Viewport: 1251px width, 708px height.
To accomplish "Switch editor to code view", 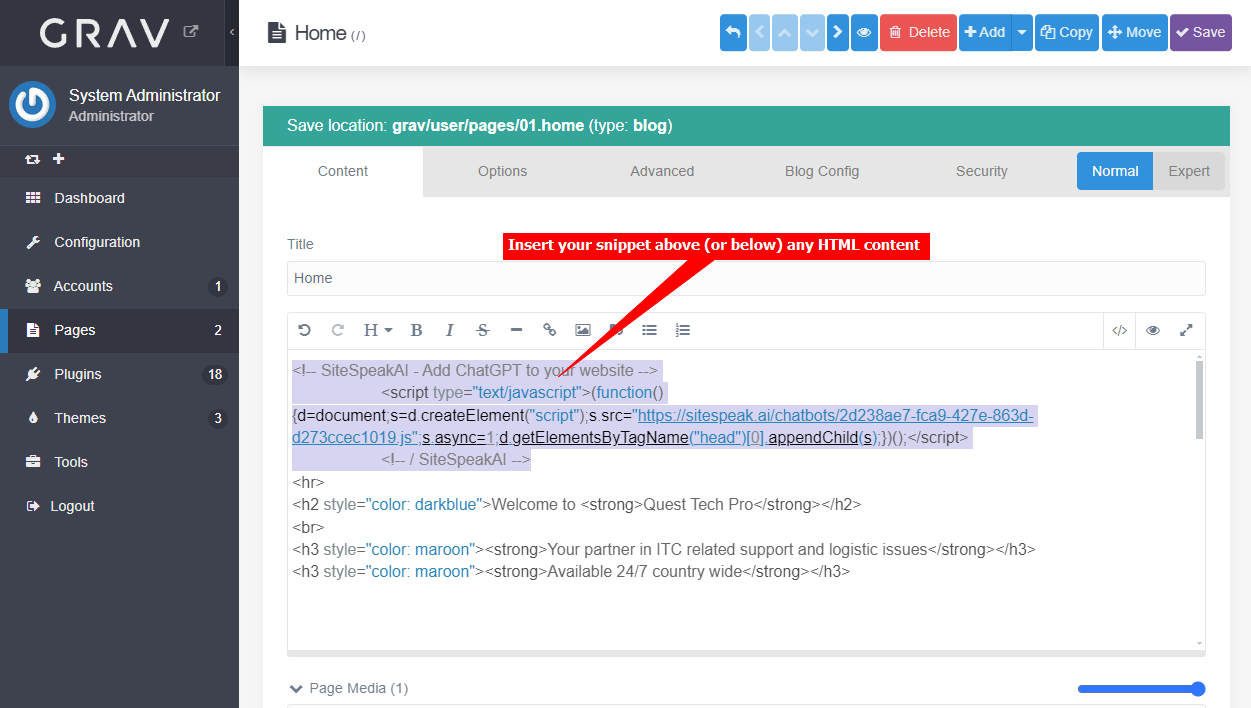I will coord(1120,330).
